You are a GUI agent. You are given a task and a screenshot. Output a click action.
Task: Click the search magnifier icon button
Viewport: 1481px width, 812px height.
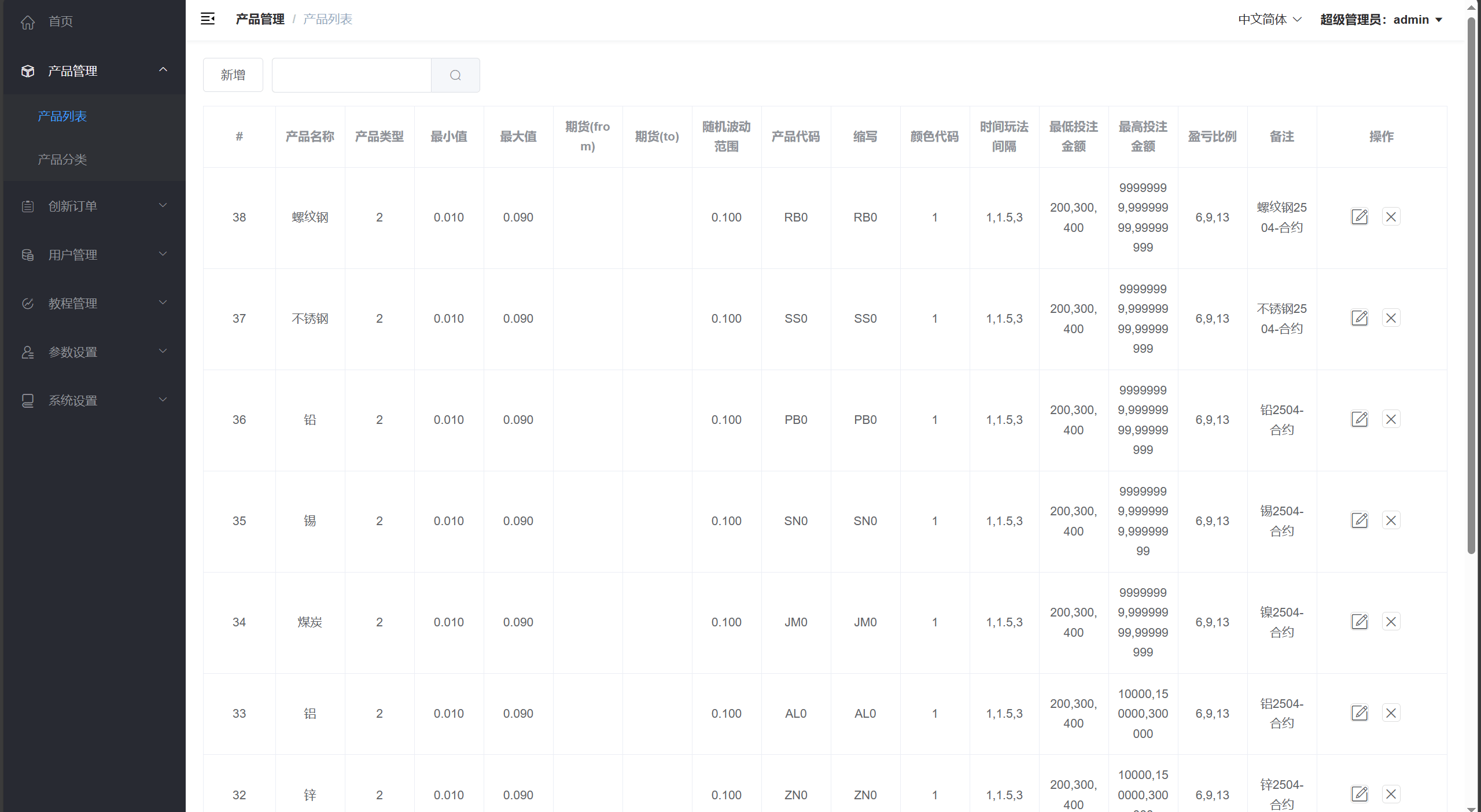pos(455,75)
